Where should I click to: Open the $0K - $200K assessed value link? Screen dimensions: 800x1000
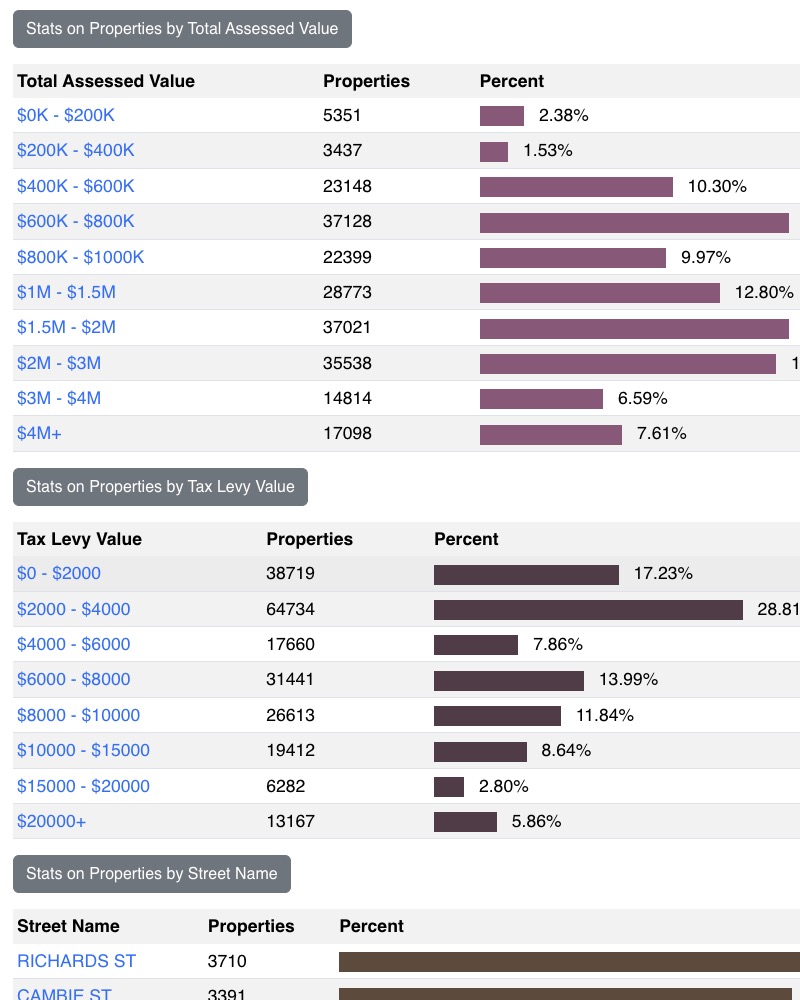pyautogui.click(x=66, y=115)
